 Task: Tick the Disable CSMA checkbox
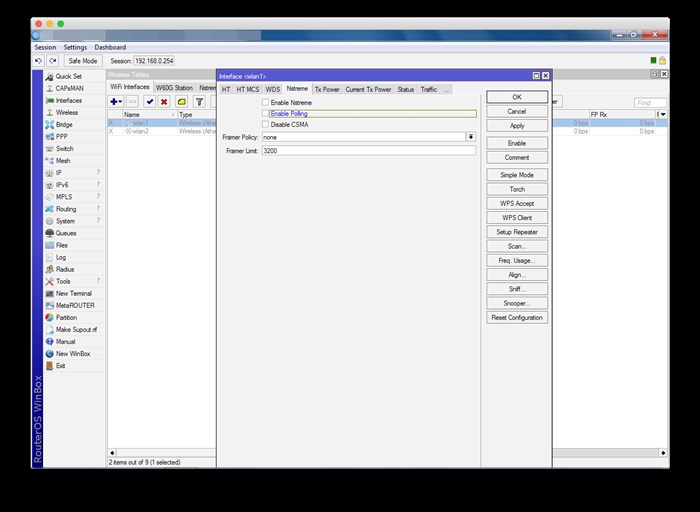[x=266, y=124]
